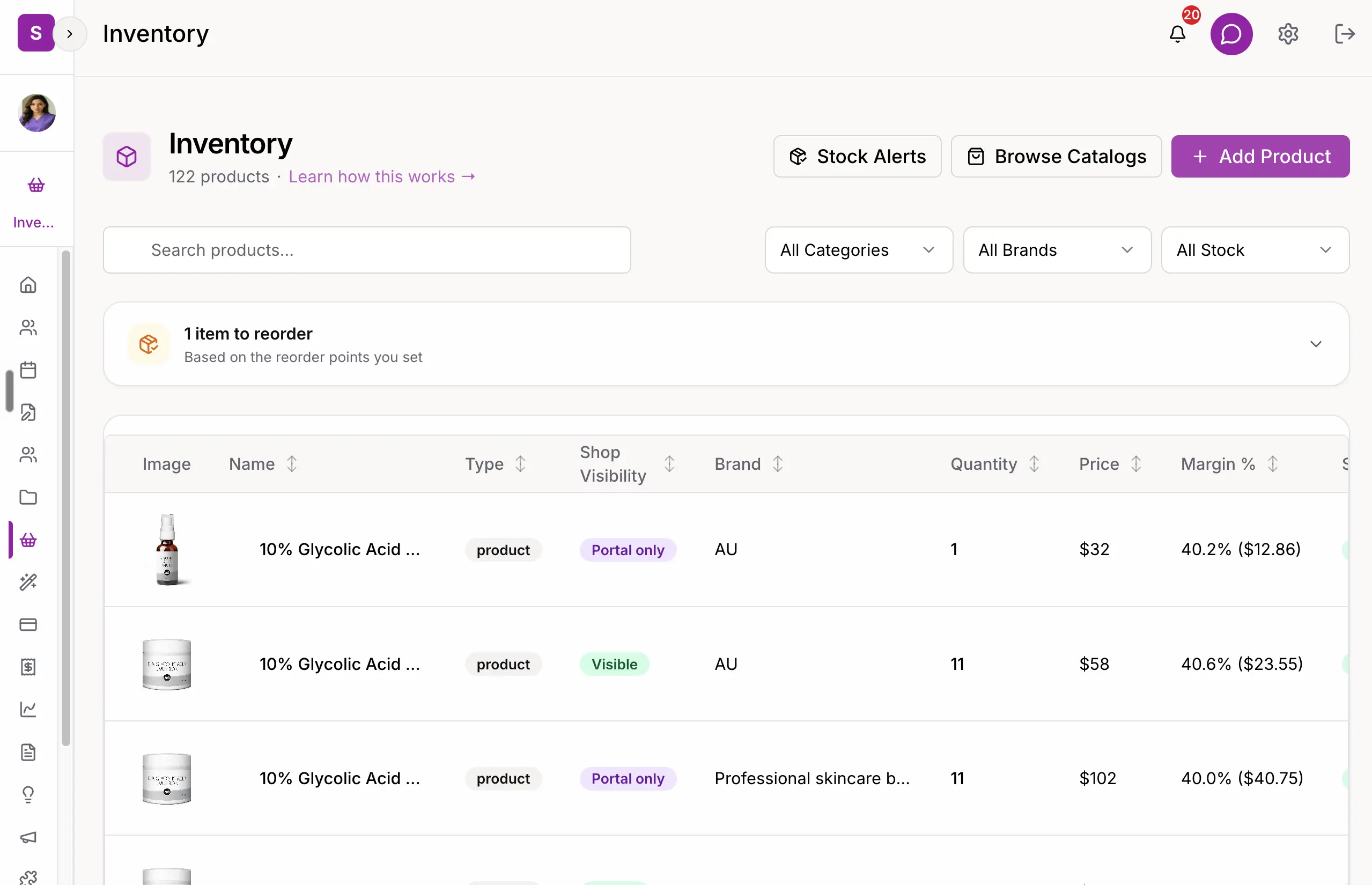This screenshot has height=885, width=1372.
Task: Click Stock Alerts button
Action: pyautogui.click(x=857, y=156)
